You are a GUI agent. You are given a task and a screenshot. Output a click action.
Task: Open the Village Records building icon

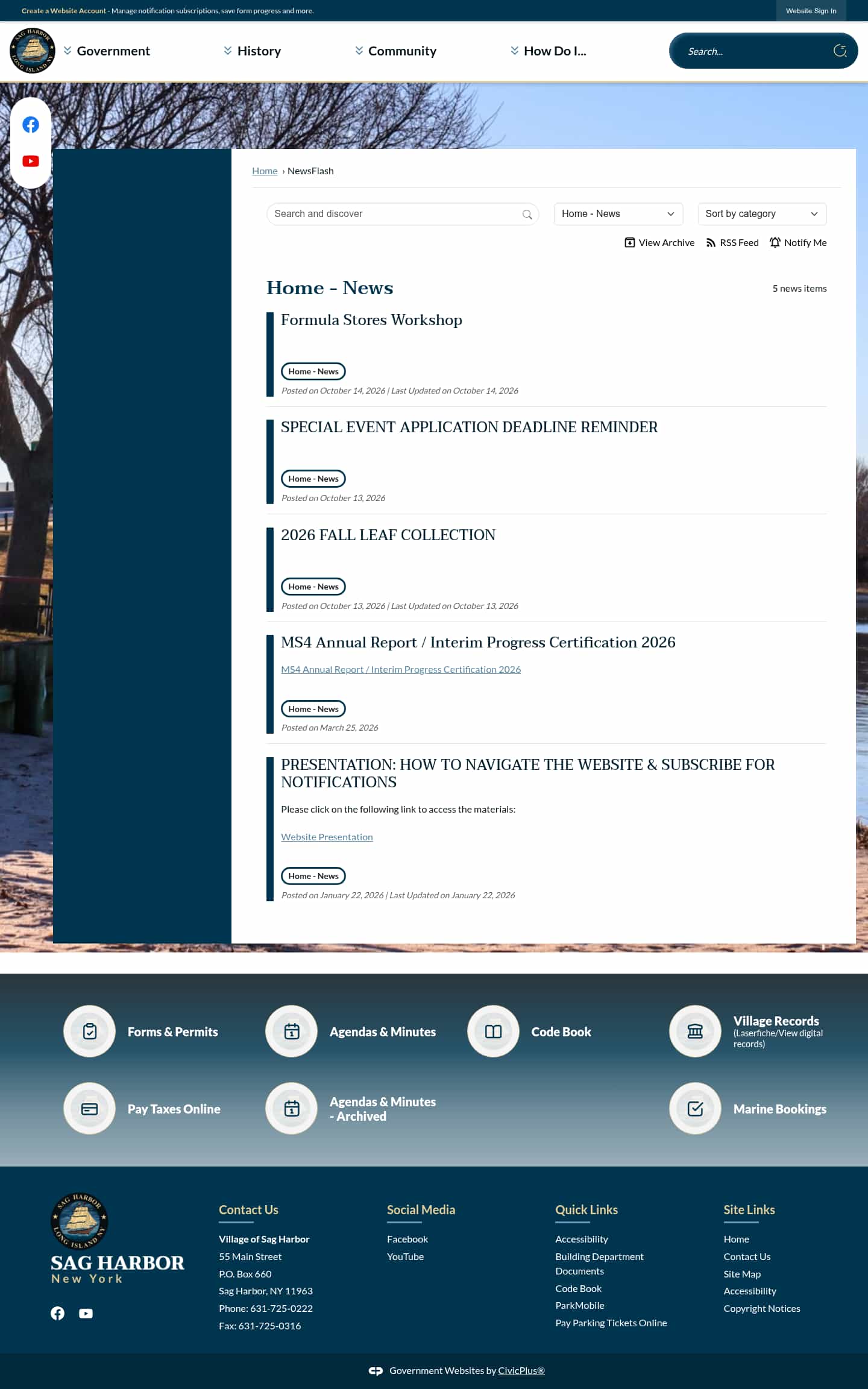click(695, 1031)
